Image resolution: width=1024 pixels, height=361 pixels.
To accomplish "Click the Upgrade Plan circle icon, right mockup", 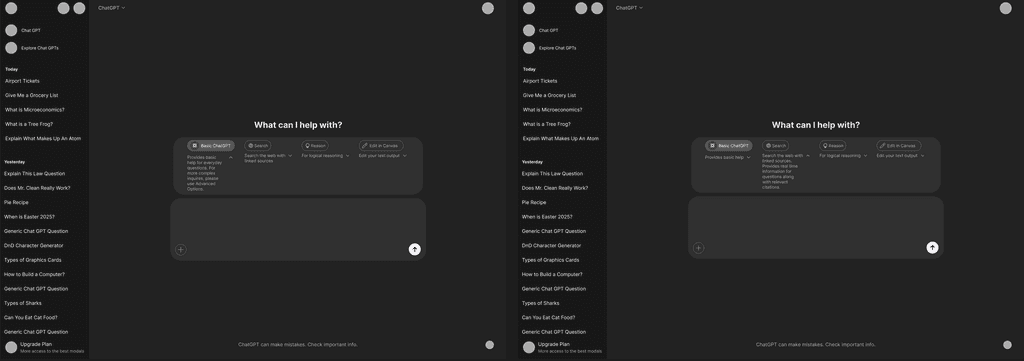I will pos(529,347).
